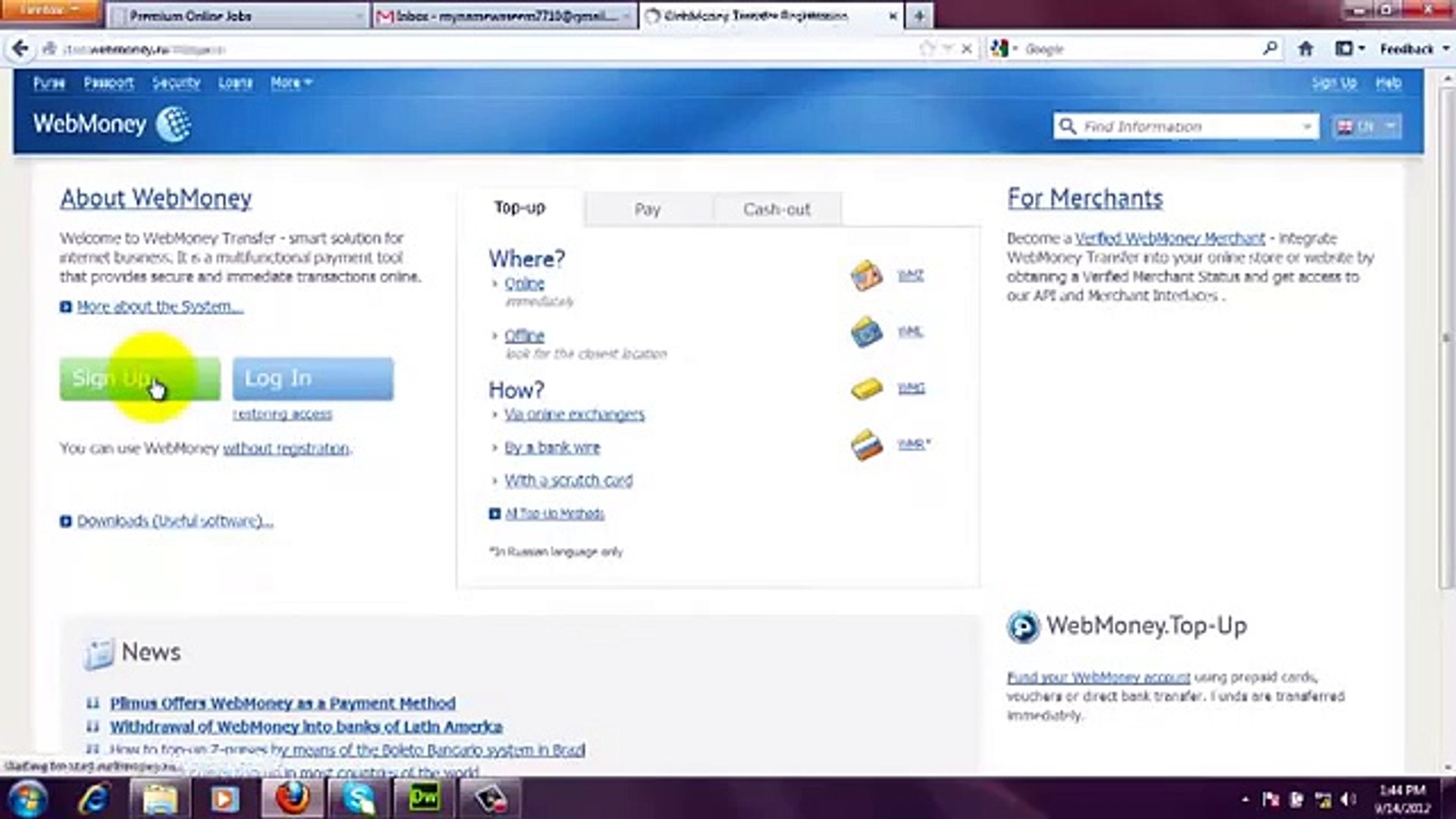Screen dimensions: 1456x819
Task: Click the green Sign Up button
Action: coord(139,378)
